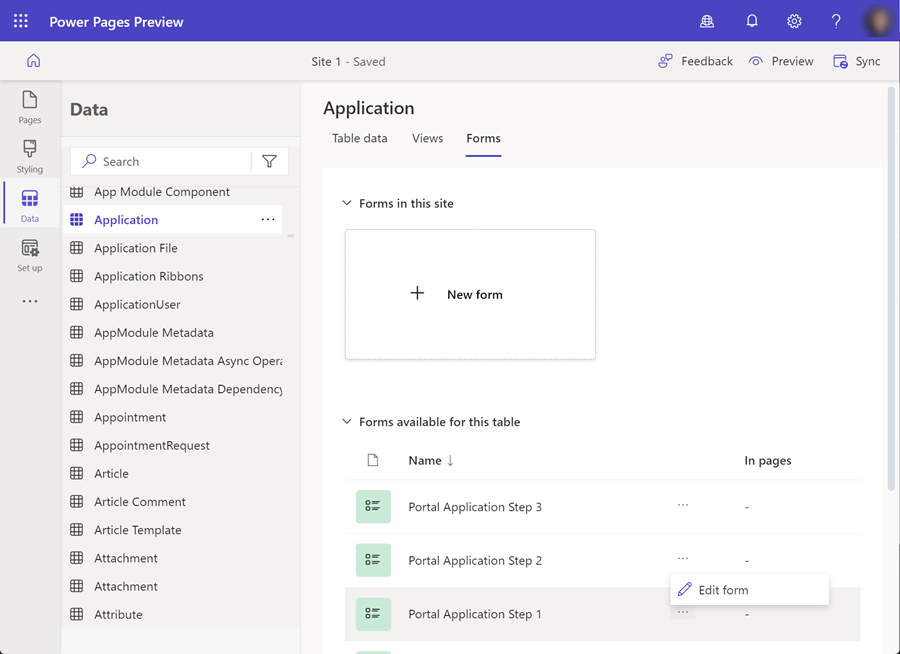Open the notifications bell
Image resolution: width=900 pixels, height=654 pixels.
(x=752, y=21)
